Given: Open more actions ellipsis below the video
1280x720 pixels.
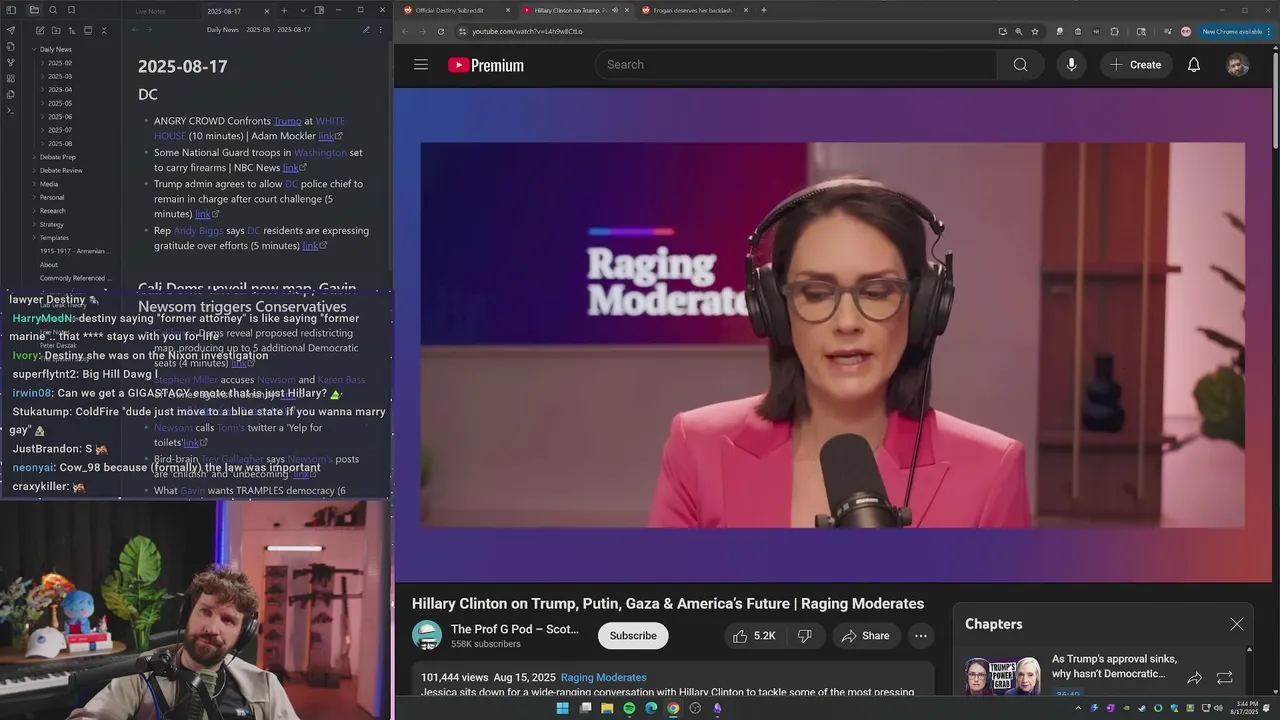Looking at the screenshot, I should pyautogui.click(x=921, y=636).
